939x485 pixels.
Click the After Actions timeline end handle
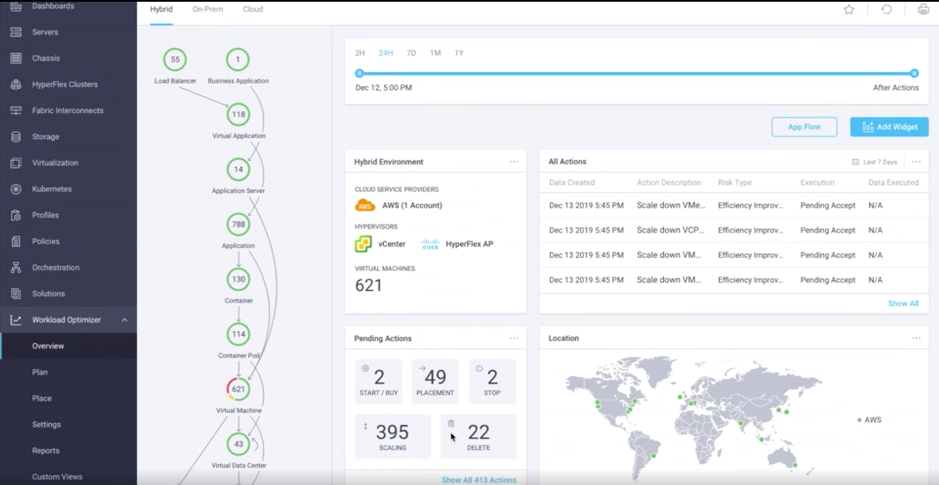(x=914, y=73)
